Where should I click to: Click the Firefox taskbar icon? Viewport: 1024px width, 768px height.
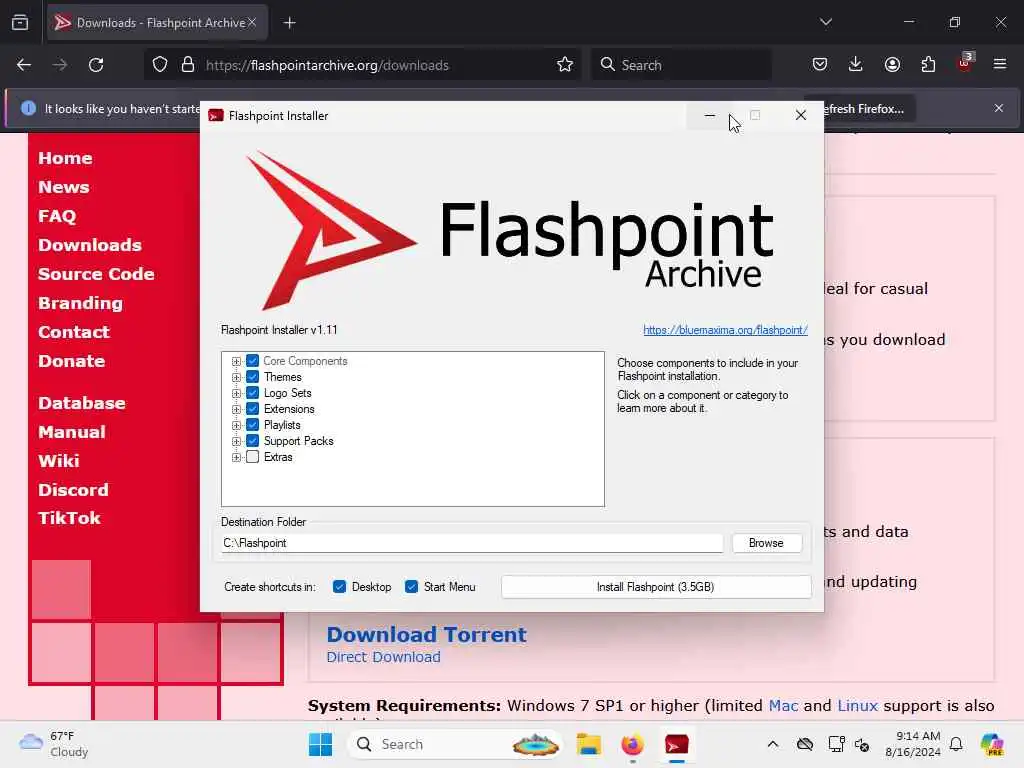point(632,744)
